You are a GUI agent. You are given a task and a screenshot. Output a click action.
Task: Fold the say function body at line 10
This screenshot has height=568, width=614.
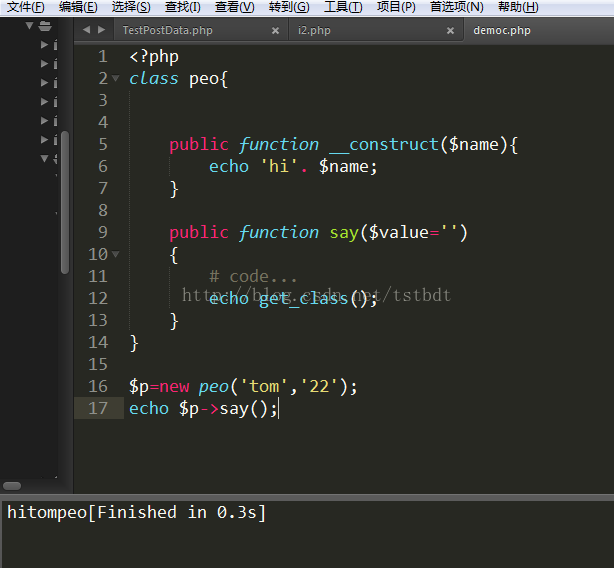pyautogui.click(x=115, y=254)
